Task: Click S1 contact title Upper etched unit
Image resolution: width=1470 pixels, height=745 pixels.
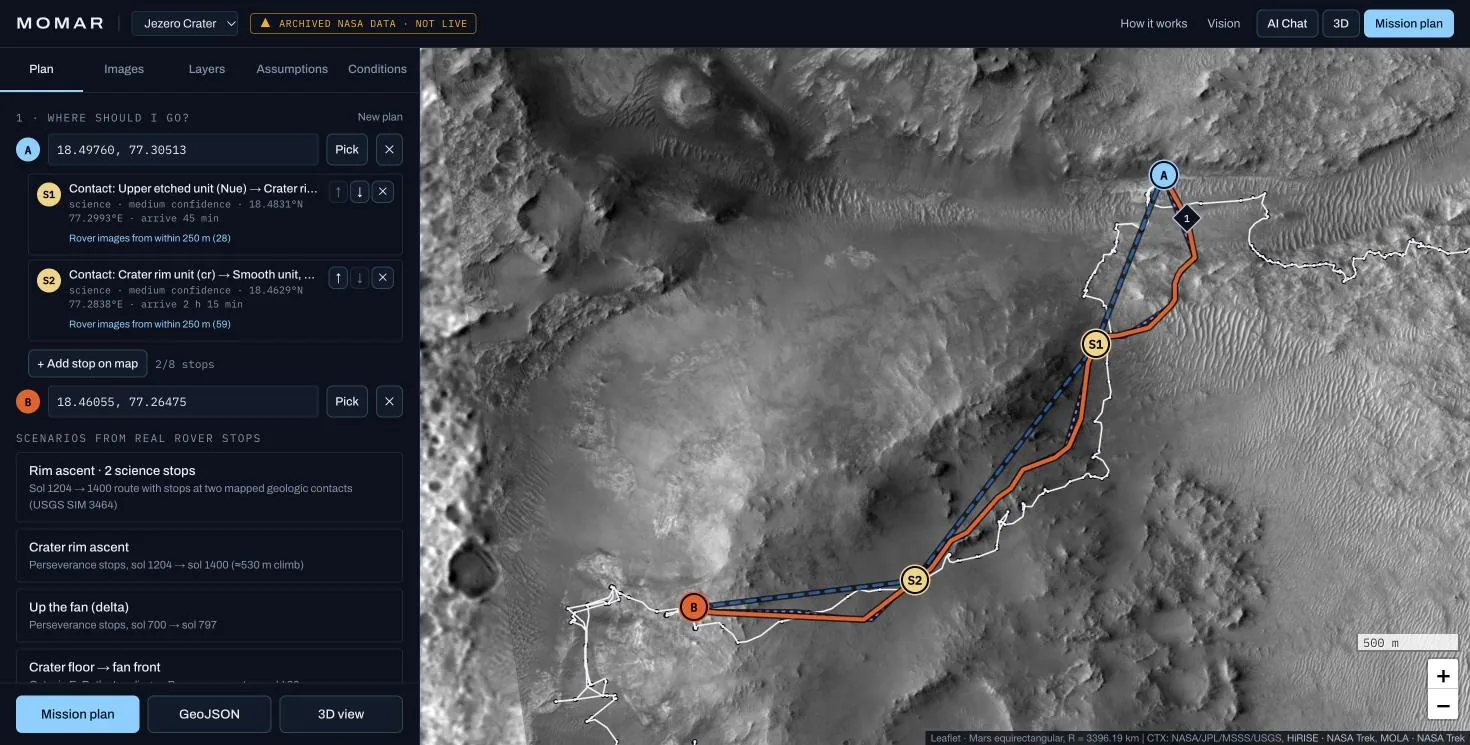Action: pyautogui.click(x=193, y=188)
